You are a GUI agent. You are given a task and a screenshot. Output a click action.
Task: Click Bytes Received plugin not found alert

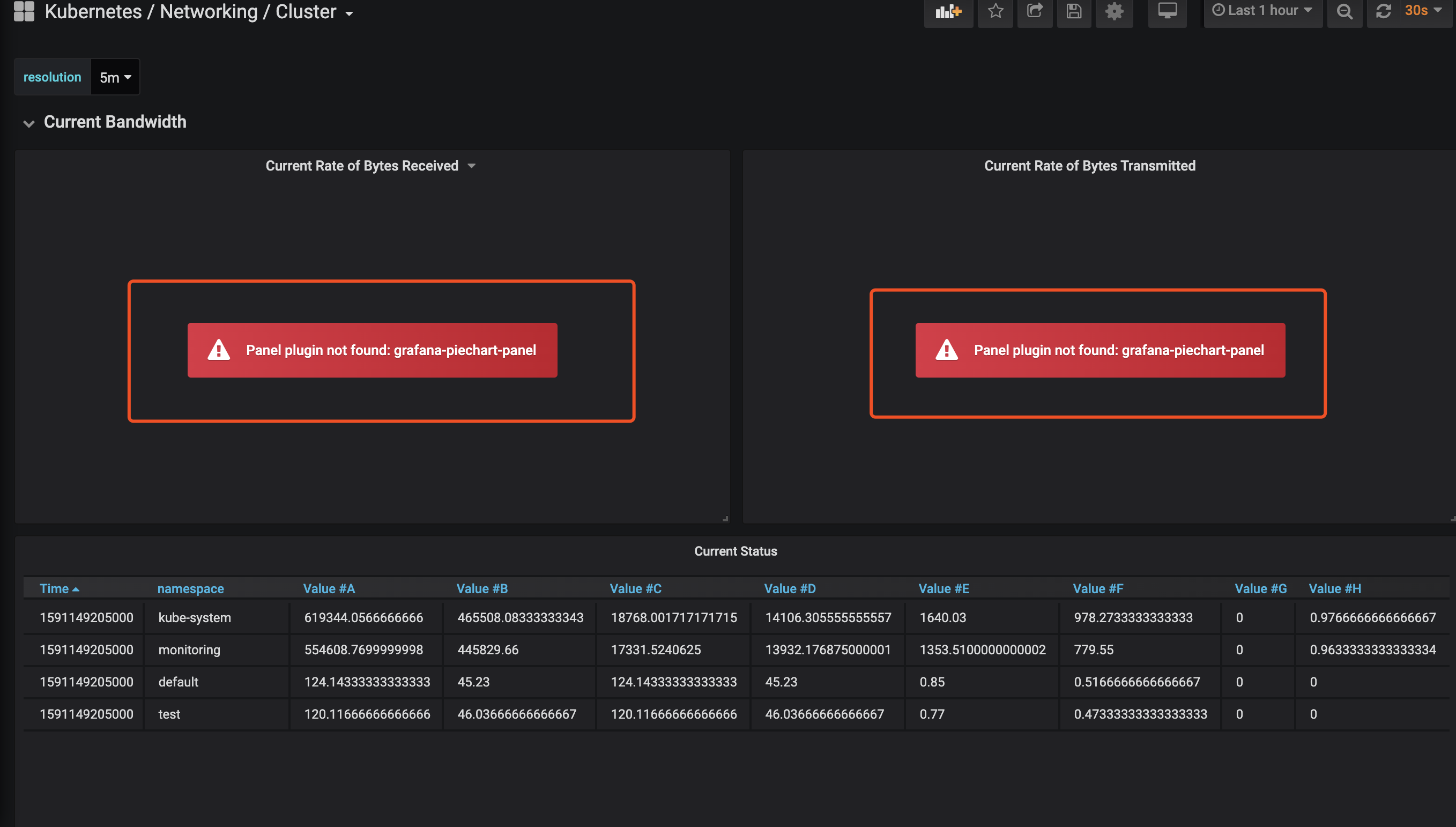tap(373, 350)
